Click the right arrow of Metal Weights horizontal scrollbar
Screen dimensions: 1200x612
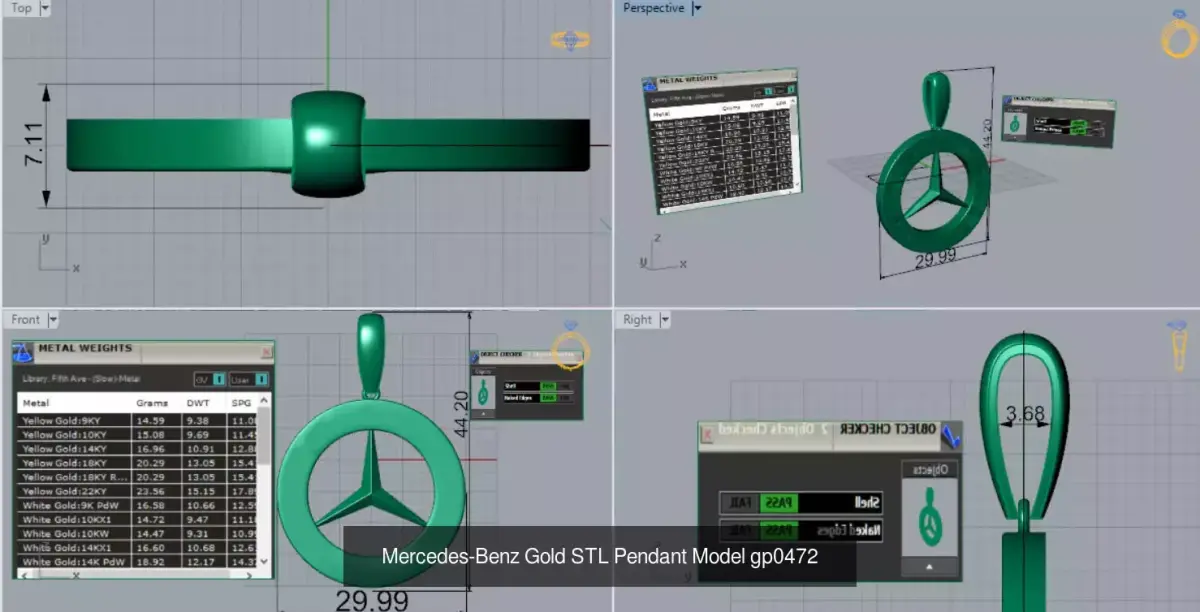click(251, 574)
